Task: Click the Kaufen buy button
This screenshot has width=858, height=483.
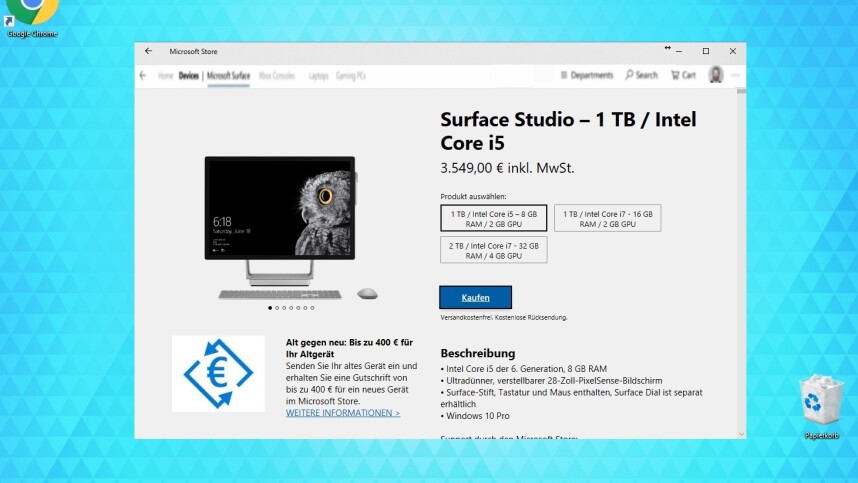Action: pos(476,297)
